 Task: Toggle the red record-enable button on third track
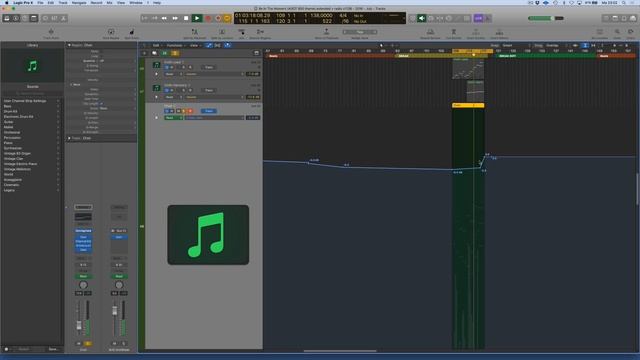[190, 111]
